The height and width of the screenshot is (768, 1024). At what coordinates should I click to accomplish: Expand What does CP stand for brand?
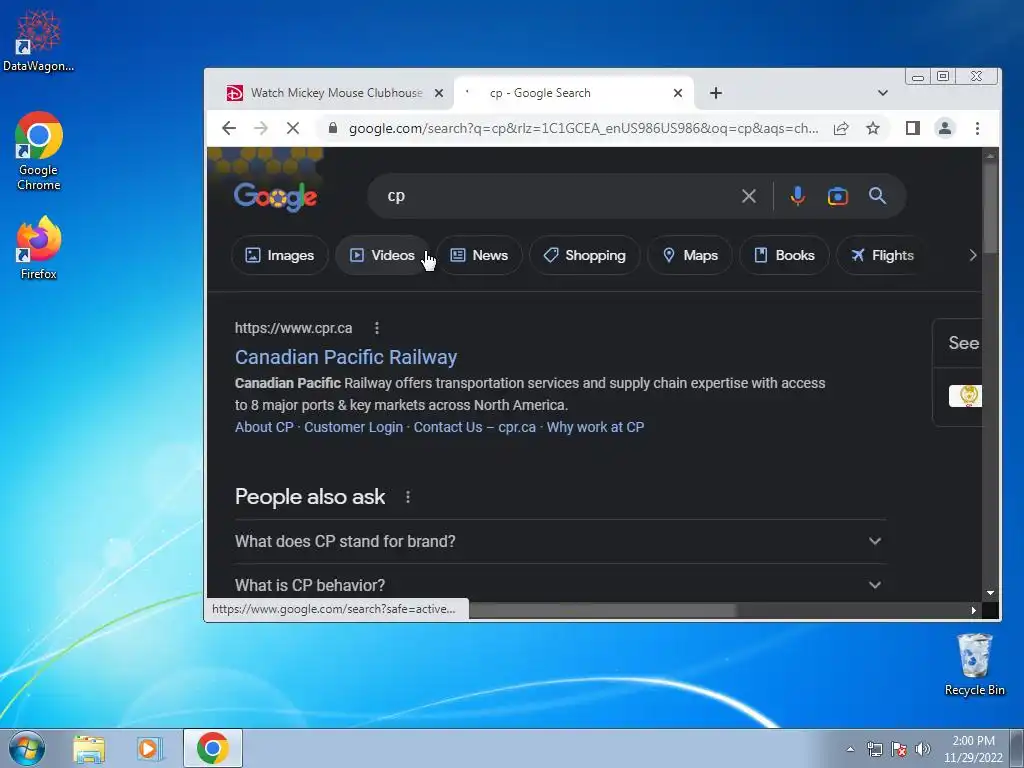[560, 541]
